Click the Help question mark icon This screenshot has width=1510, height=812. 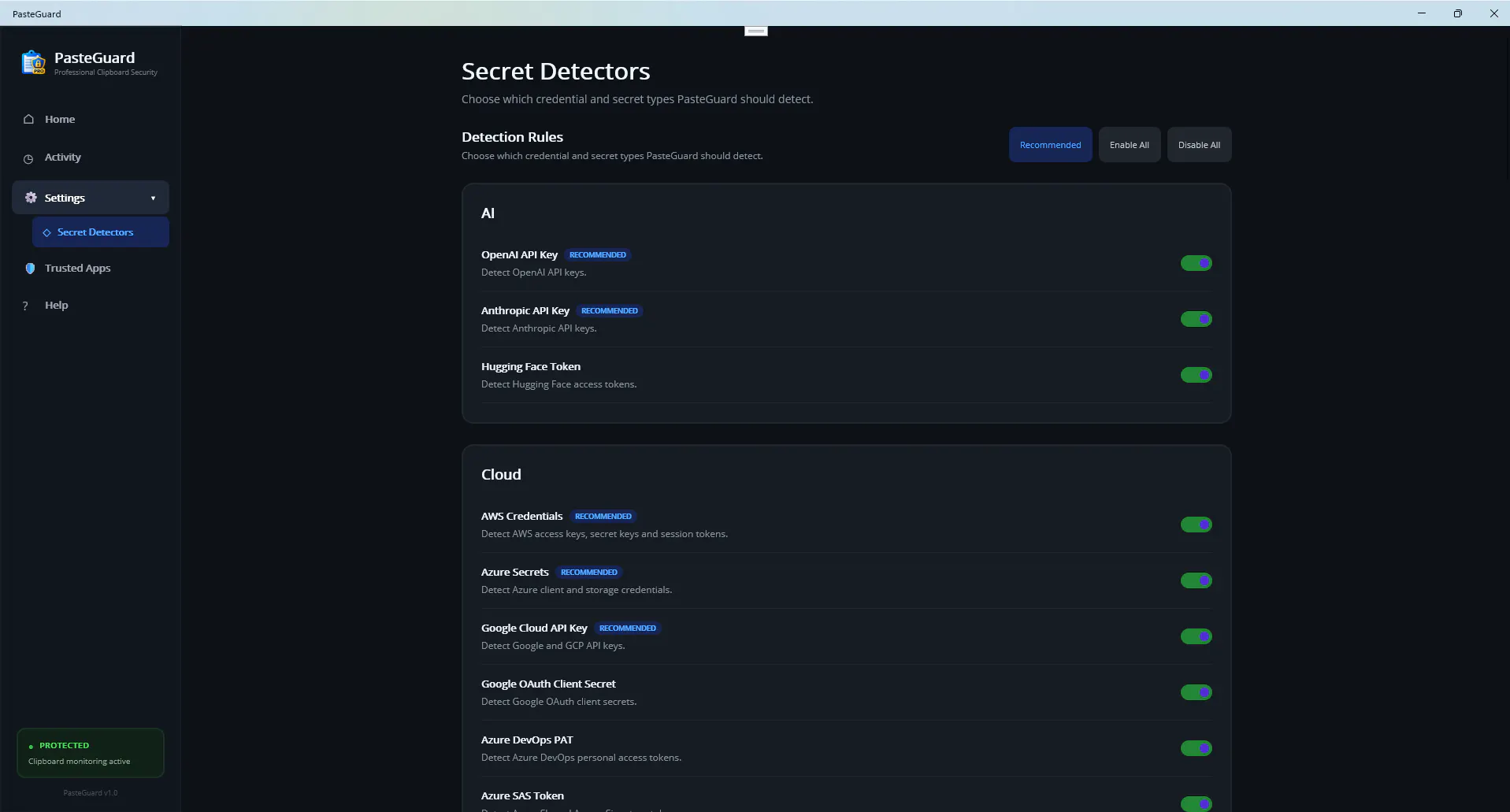click(x=25, y=306)
